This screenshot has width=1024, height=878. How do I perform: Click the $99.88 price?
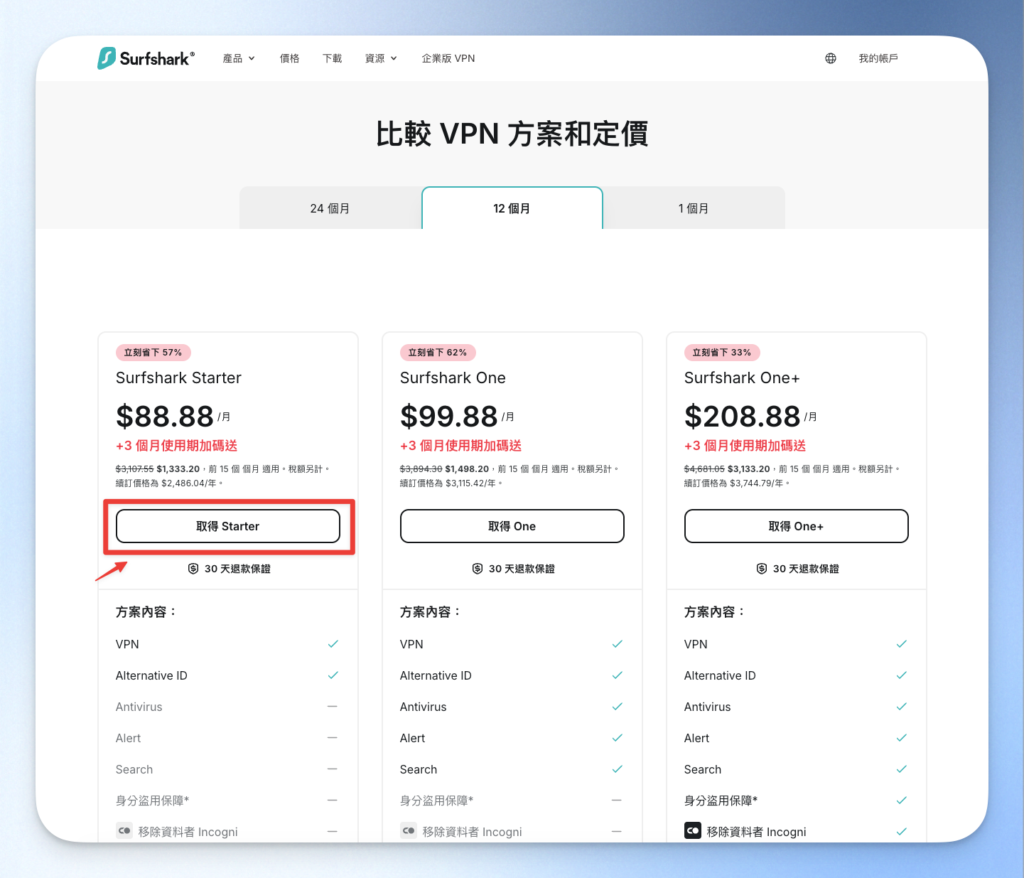point(449,416)
